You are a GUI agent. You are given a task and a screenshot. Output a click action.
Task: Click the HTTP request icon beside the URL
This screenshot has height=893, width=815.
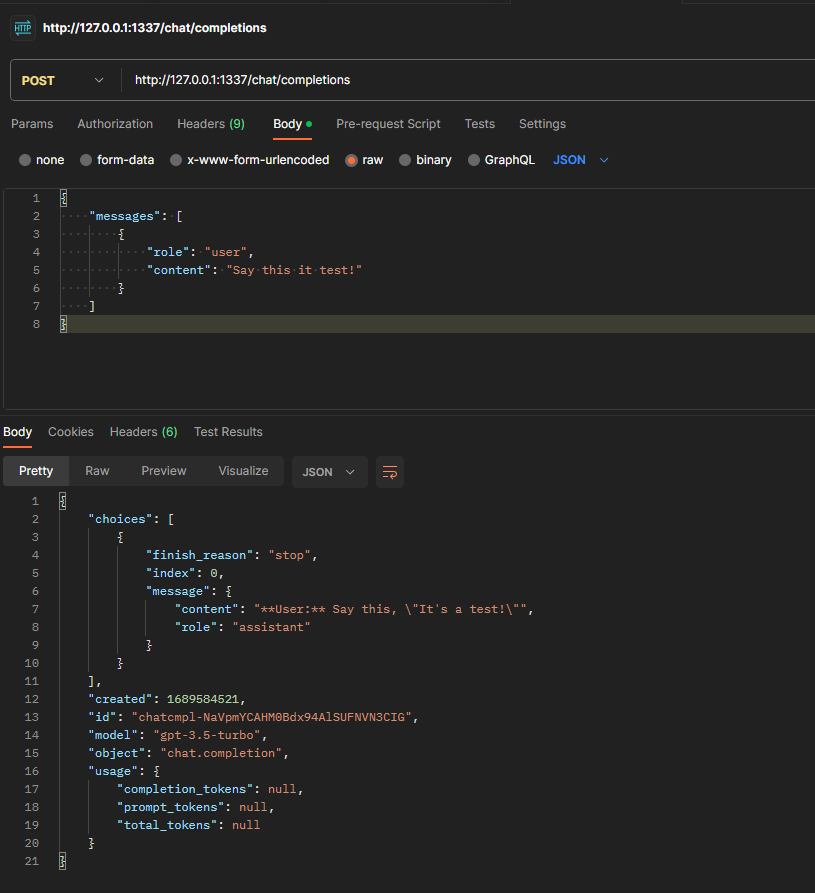tap(21, 28)
